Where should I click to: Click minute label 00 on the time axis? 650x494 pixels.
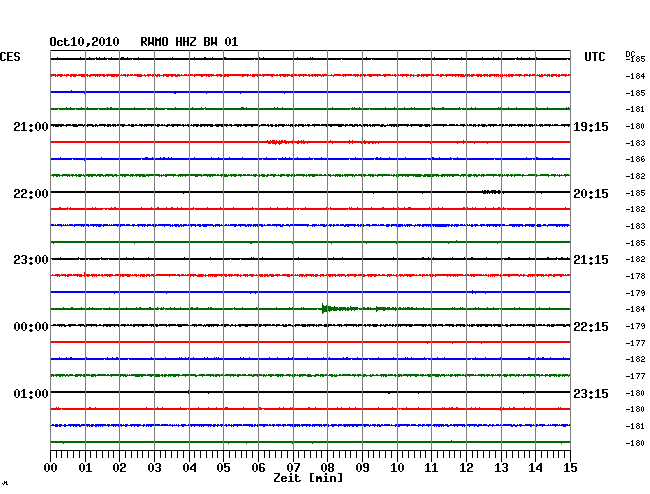tap(50, 467)
